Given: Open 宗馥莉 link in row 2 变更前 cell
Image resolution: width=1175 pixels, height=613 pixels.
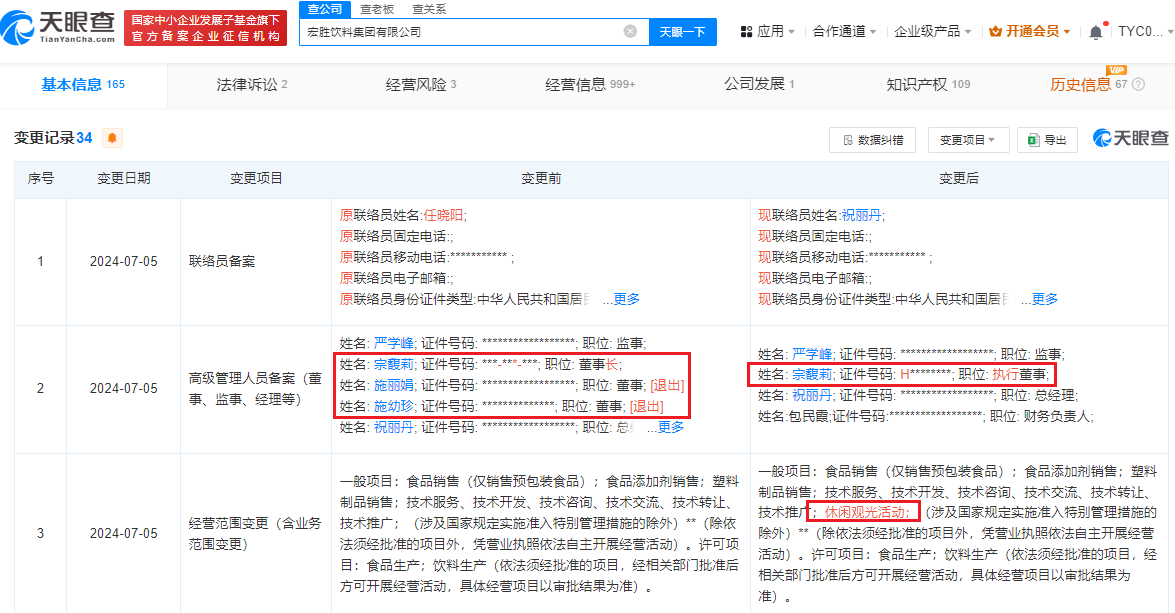Looking at the screenshot, I should coord(393,364).
